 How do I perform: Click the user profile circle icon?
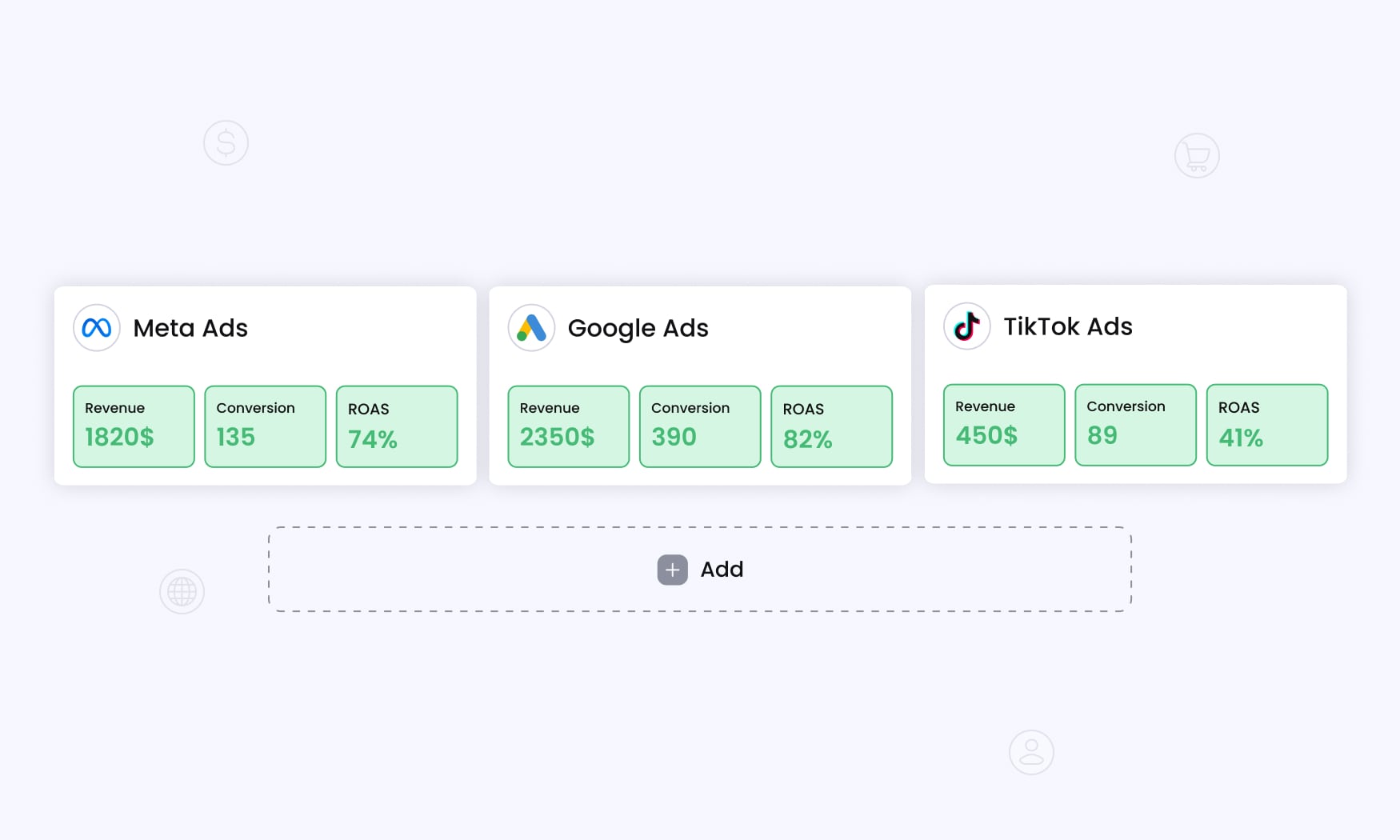(1031, 752)
